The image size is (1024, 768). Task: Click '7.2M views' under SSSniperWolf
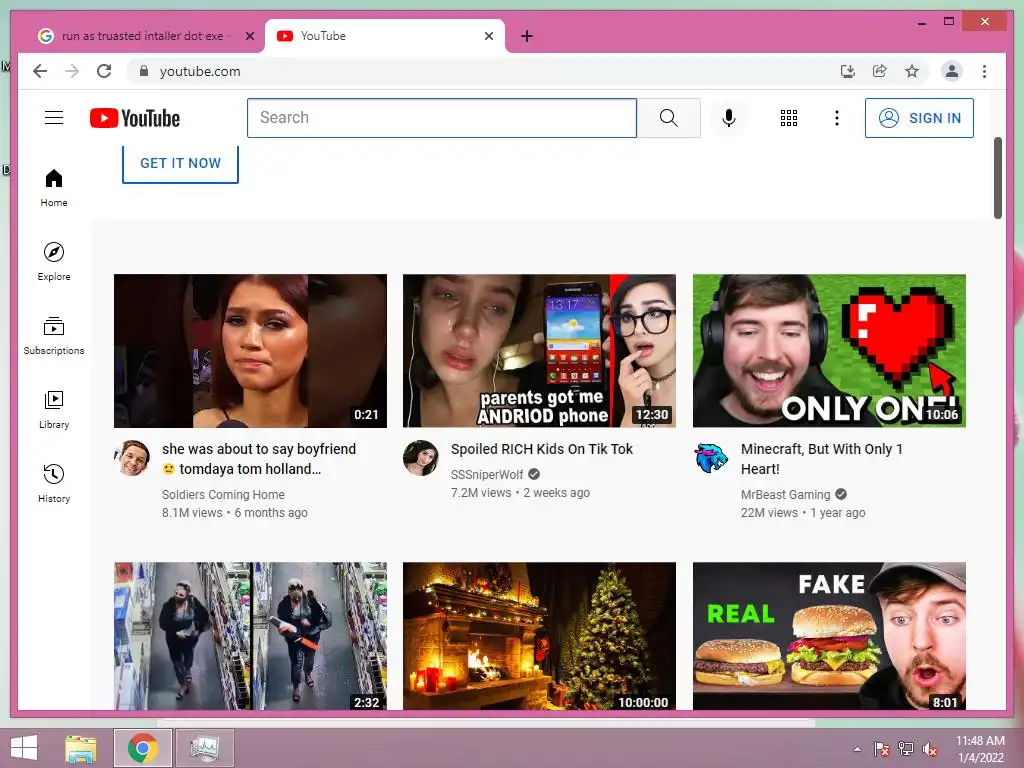point(481,492)
